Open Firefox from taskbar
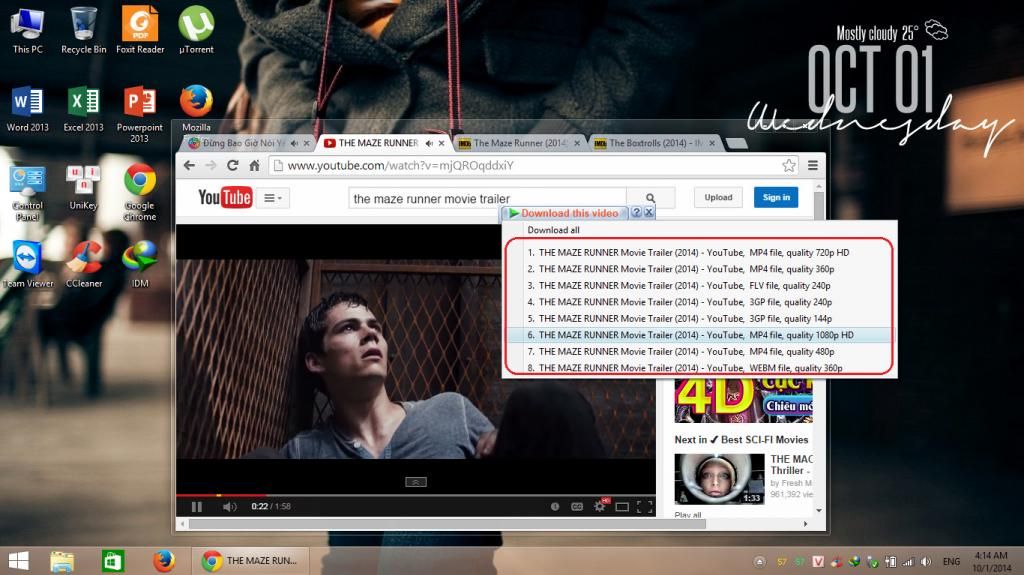 163,561
